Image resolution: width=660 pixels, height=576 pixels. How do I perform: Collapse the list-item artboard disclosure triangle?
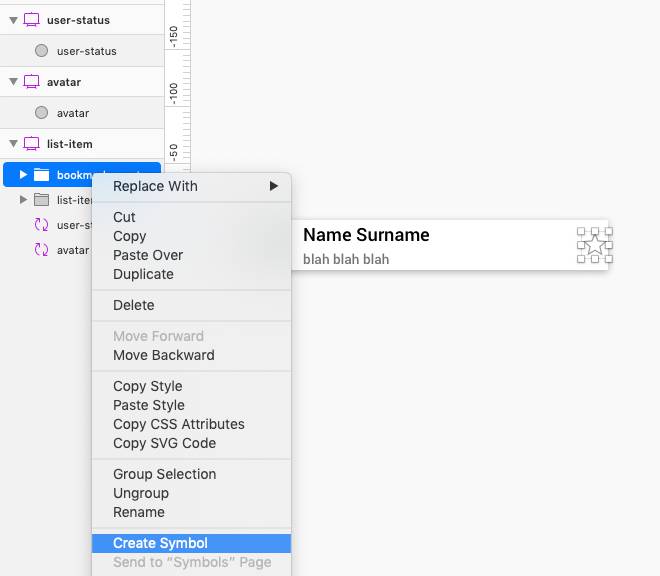(x=12, y=144)
